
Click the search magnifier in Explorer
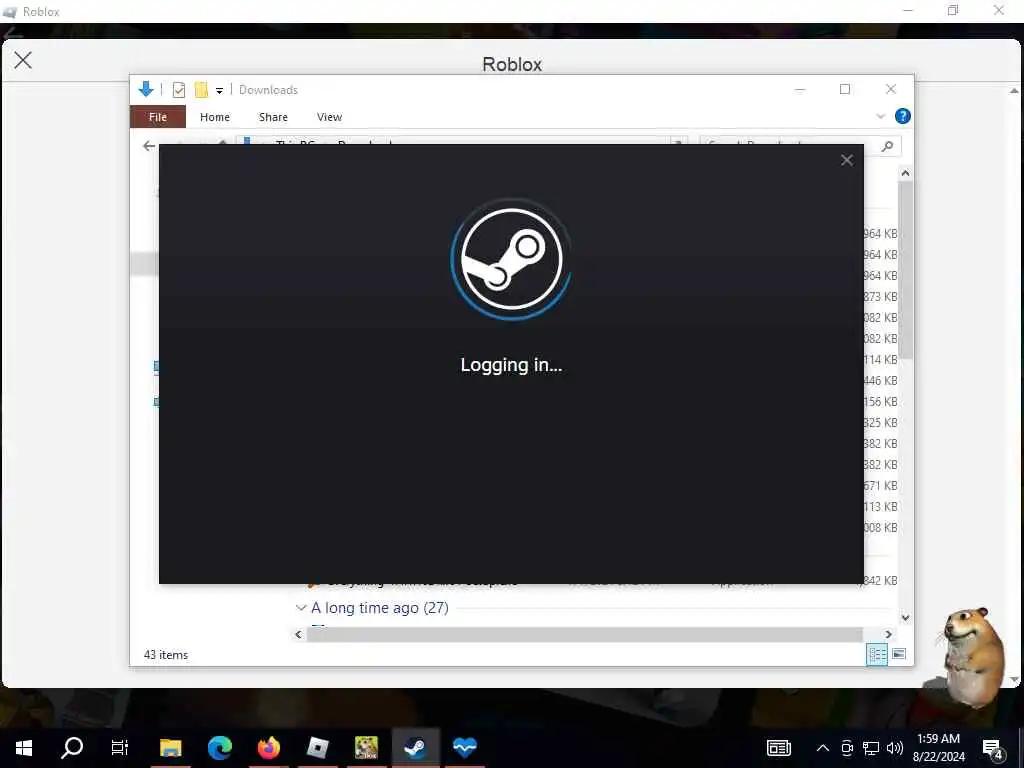click(x=887, y=146)
